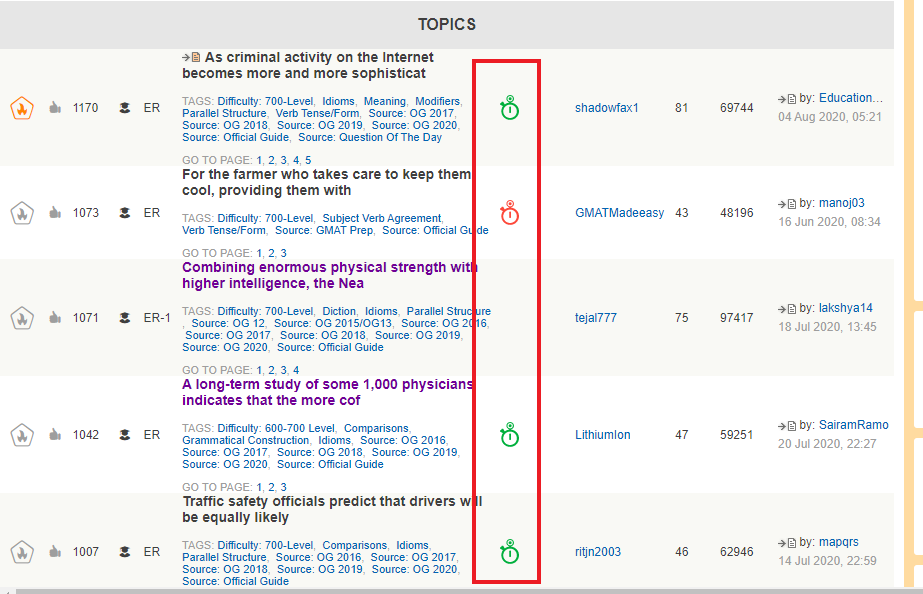Select the "Subject Verb Agreement" tag
Screen dimensions: 923x594
(382, 218)
